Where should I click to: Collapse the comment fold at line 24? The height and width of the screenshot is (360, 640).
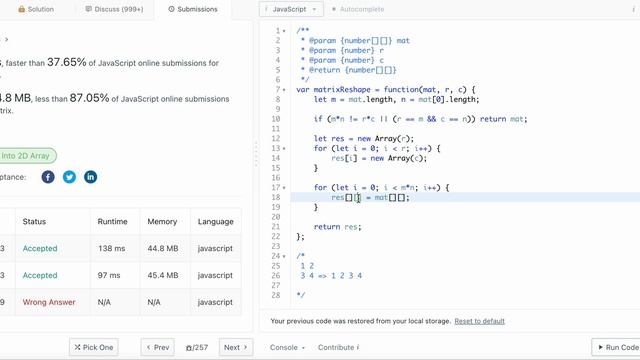(x=284, y=256)
